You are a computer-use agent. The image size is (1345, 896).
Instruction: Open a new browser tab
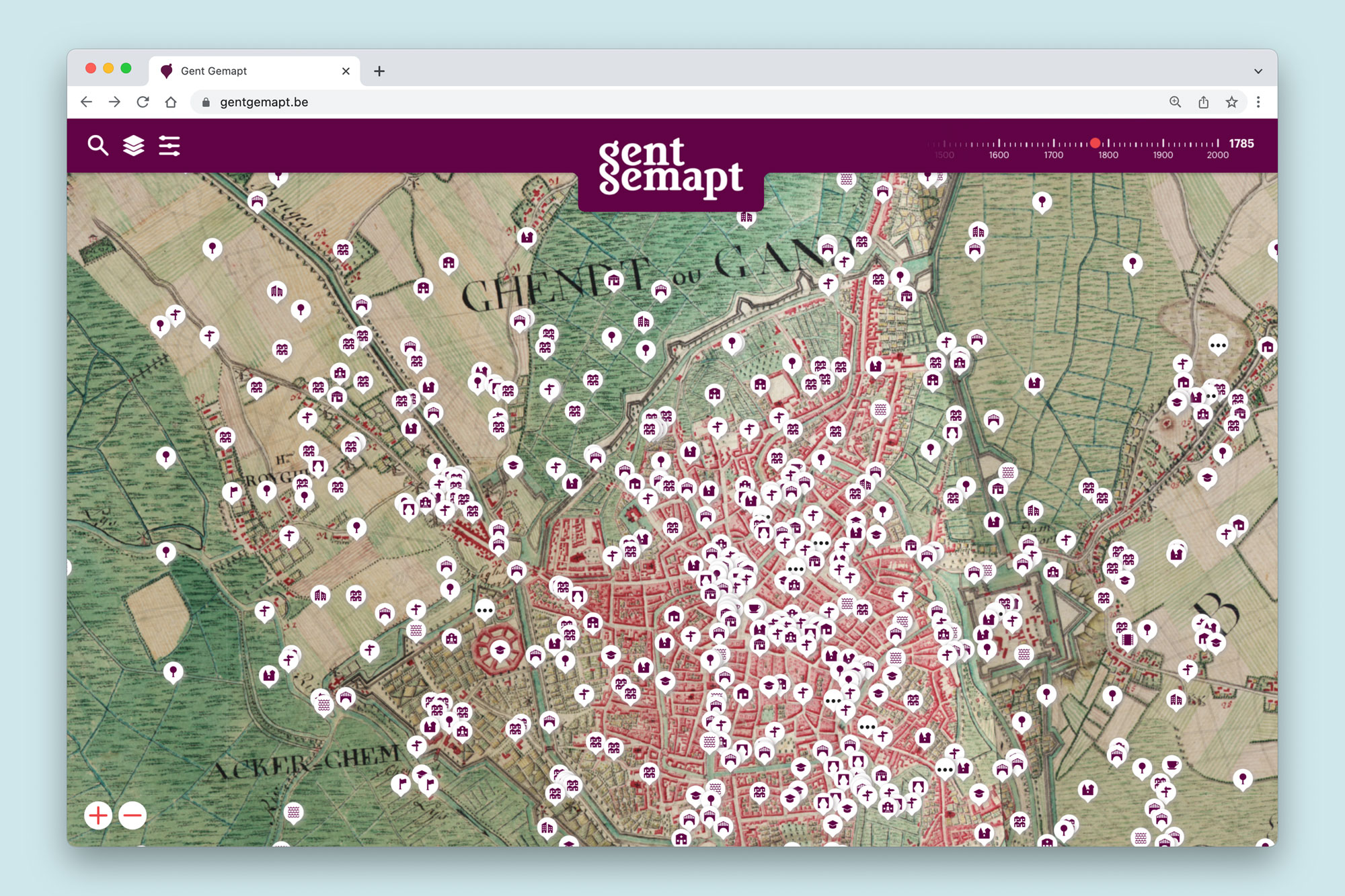[x=379, y=71]
